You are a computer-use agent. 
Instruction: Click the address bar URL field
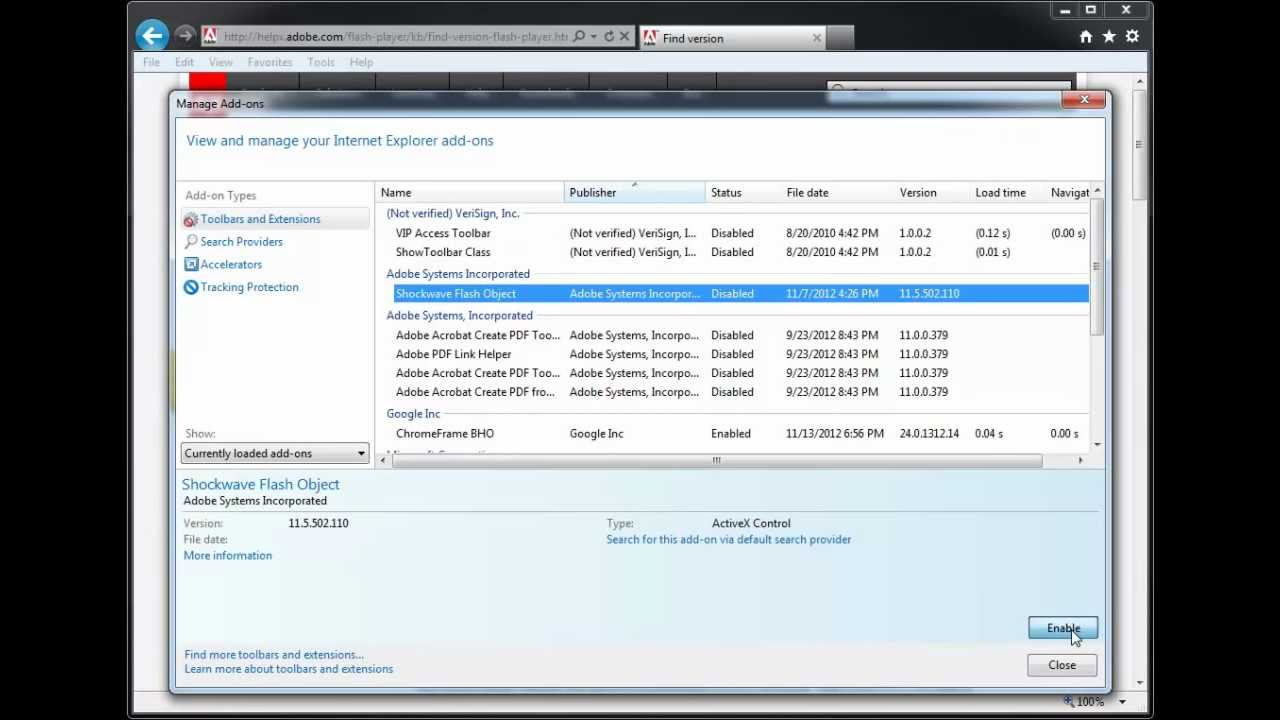coord(395,37)
